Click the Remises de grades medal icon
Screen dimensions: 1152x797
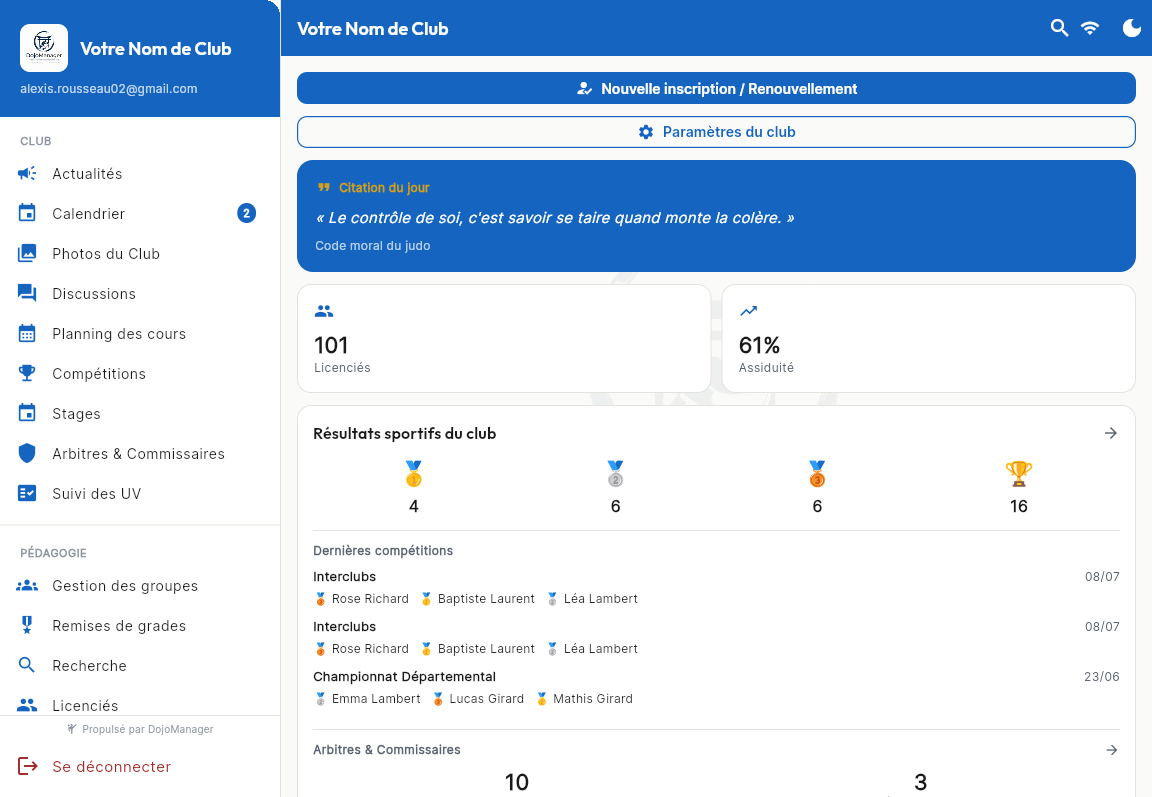pyautogui.click(x=27, y=625)
